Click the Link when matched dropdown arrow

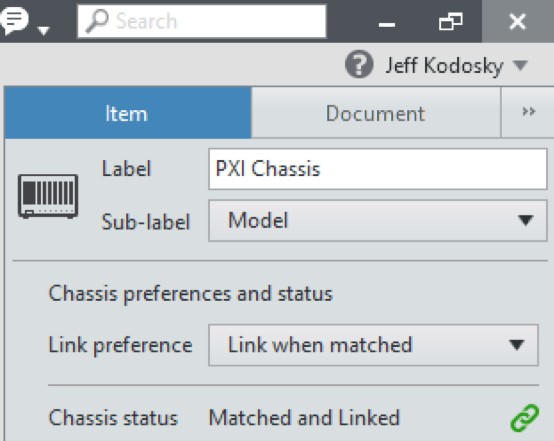516,345
